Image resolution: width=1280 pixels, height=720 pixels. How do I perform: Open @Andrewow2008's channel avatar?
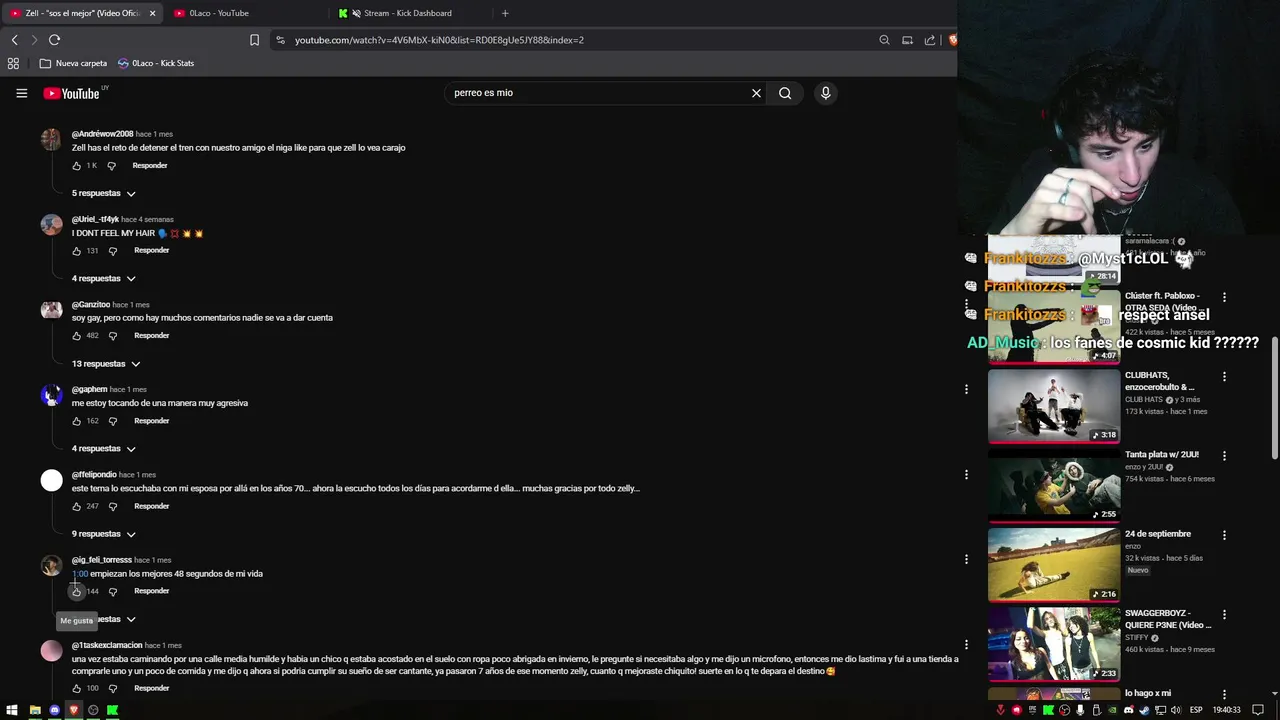[x=51, y=139]
